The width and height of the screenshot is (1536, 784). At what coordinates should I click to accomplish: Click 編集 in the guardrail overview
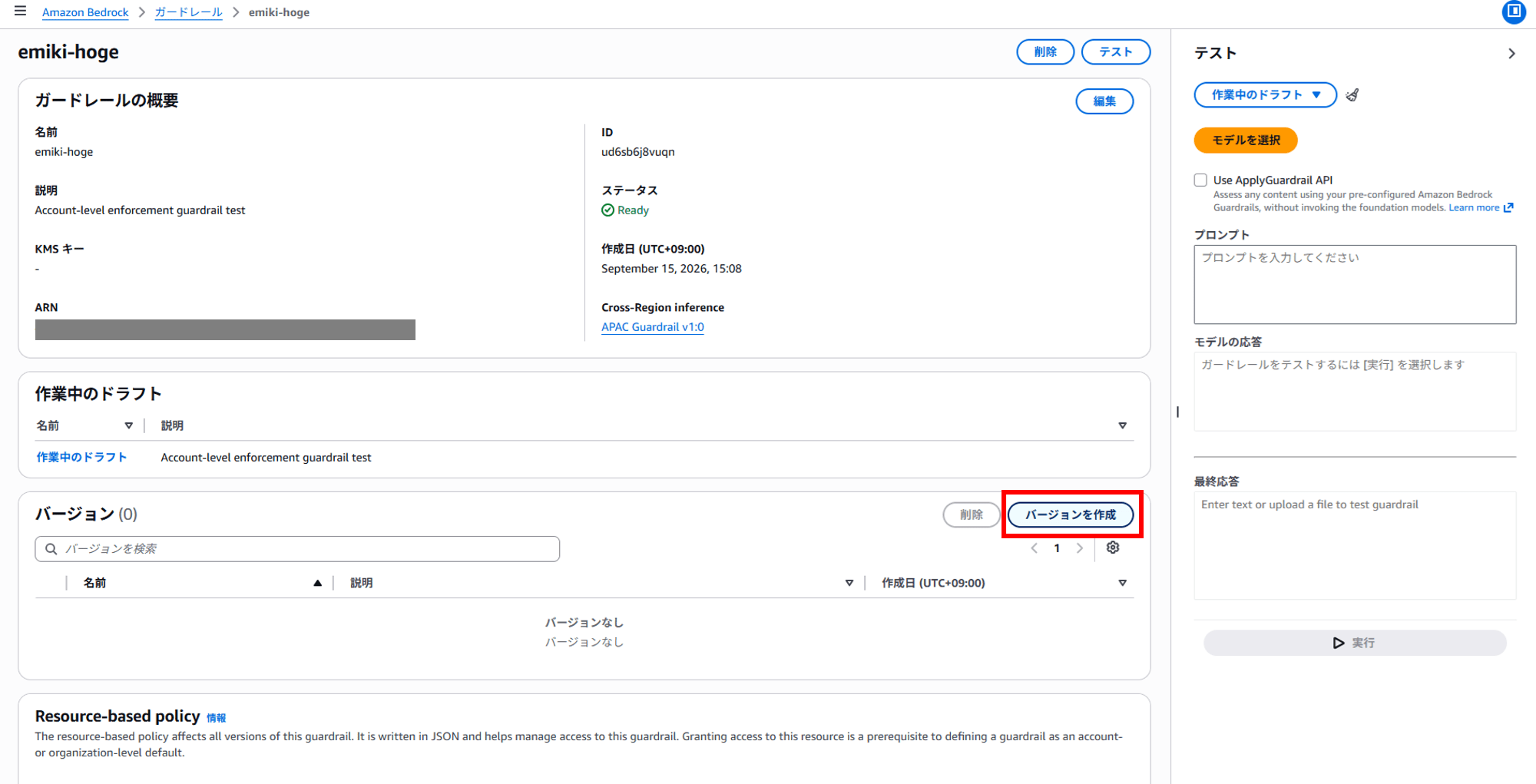click(1104, 101)
